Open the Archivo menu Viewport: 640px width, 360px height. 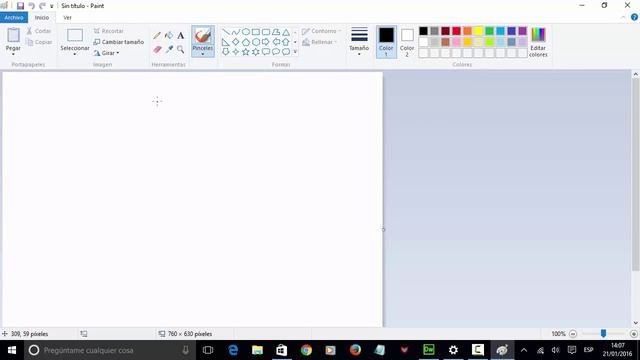[14, 18]
